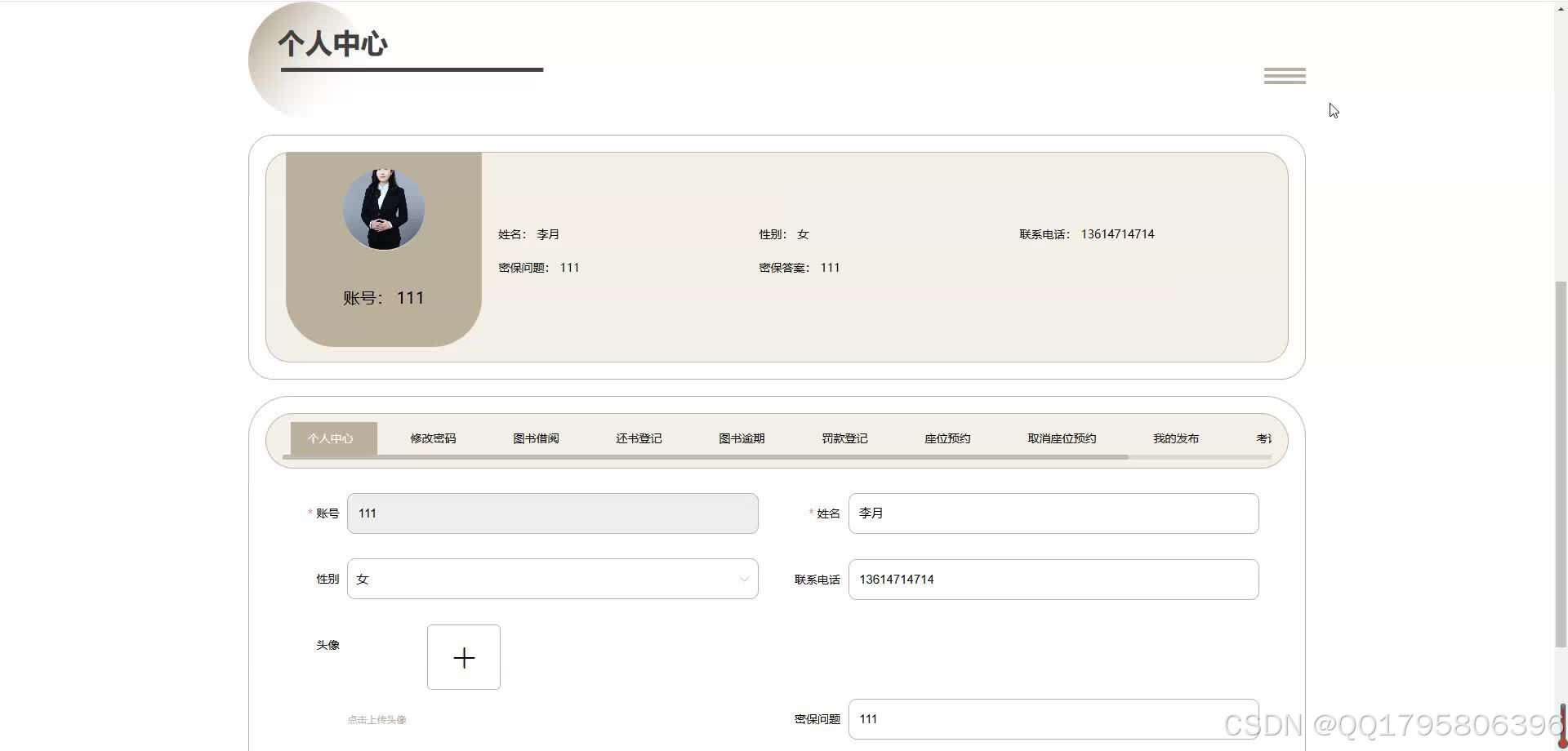This screenshot has height=751, width=1568.
Task: Switch to the 我的发布 tab
Action: coord(1175,438)
